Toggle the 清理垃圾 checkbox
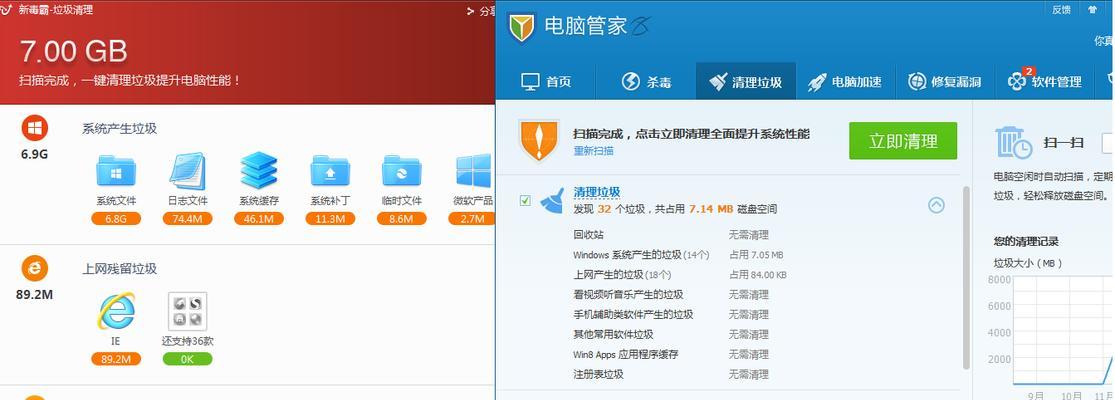 pos(525,201)
